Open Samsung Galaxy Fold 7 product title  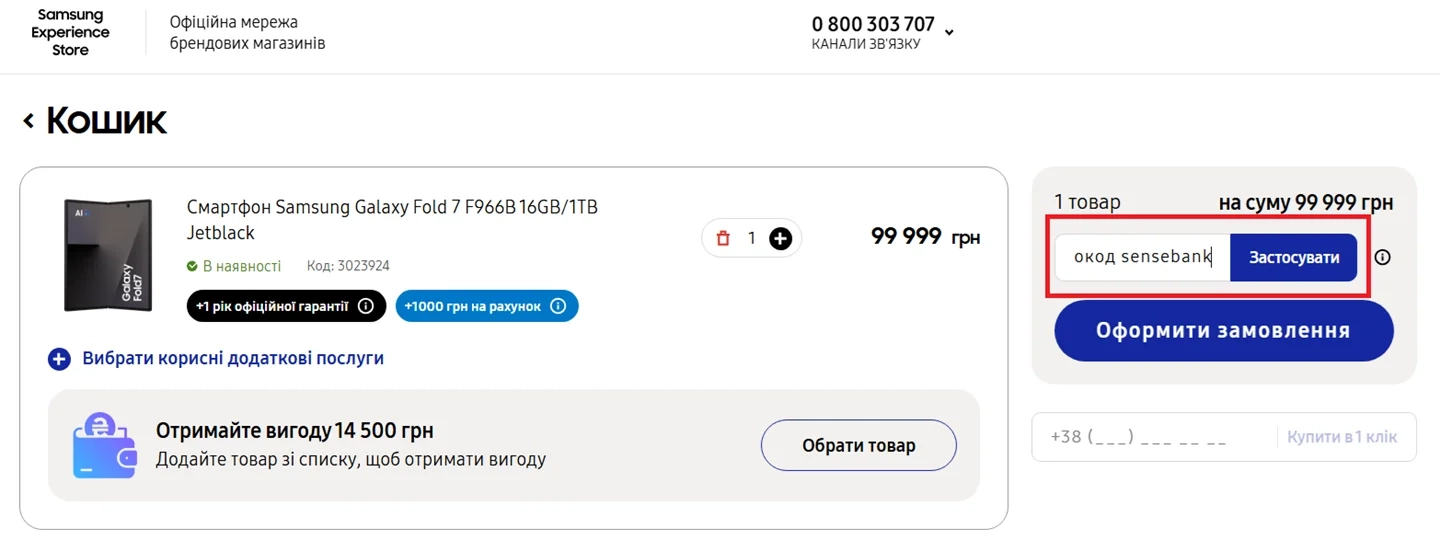(392, 220)
